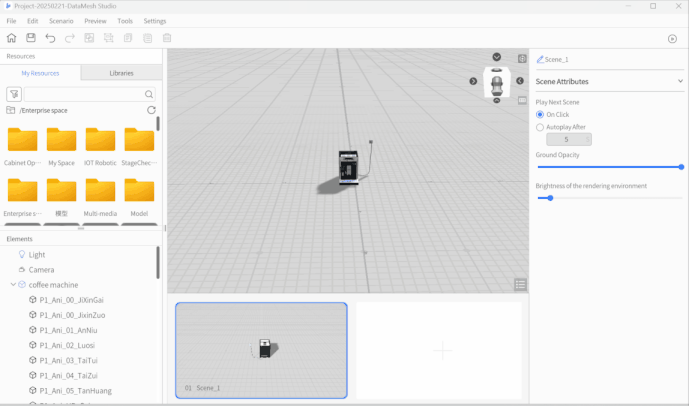Open the 模型 folder
Viewport: 689px width, 406px height.
click(62, 198)
